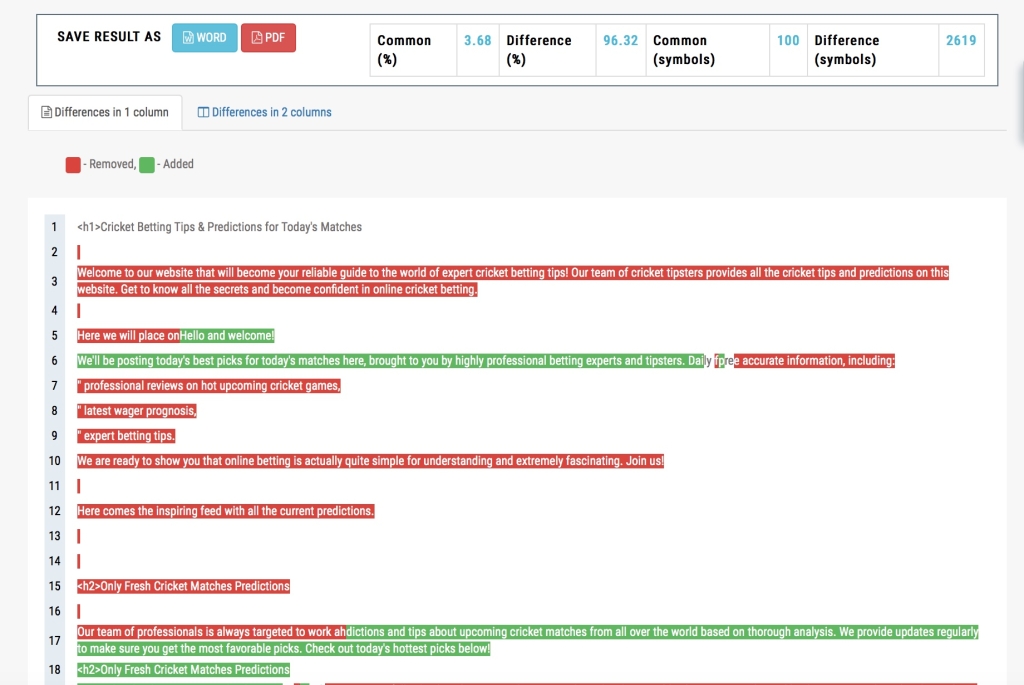Select the Common (%) value 3.68
Image resolution: width=1024 pixels, height=685 pixels.
coord(477,41)
